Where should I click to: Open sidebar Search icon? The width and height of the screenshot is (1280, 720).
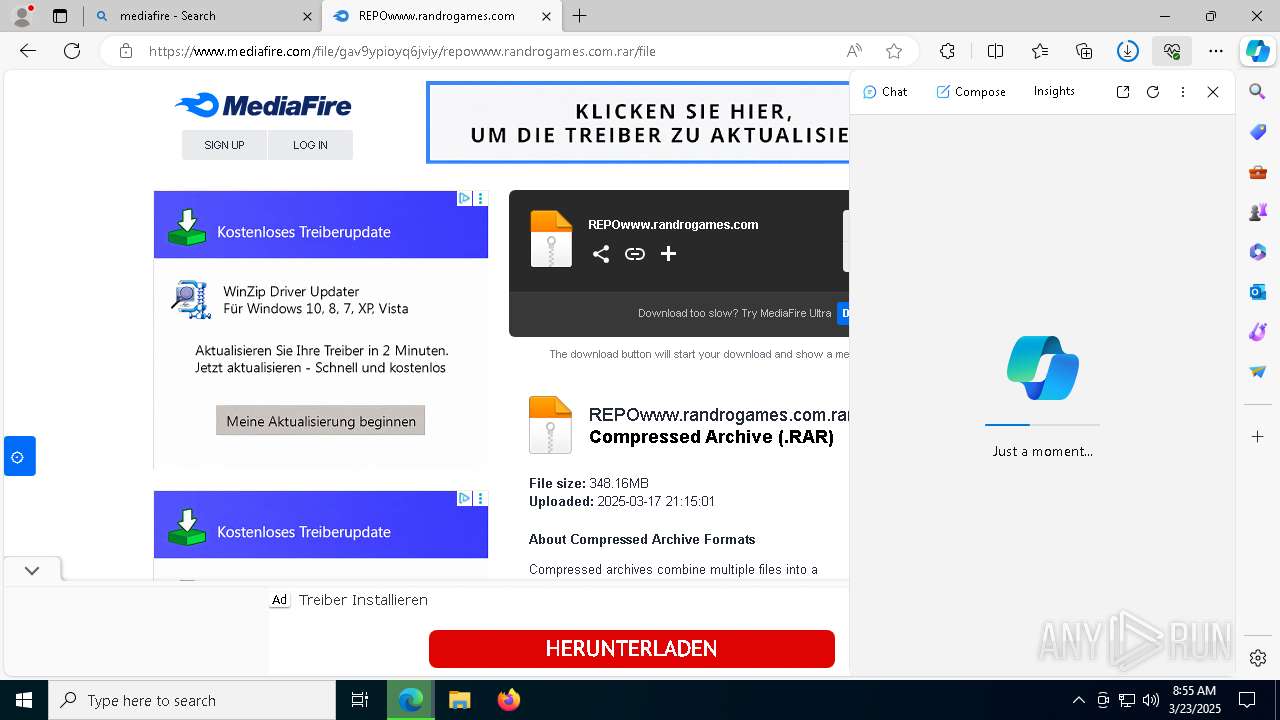pos(1258,92)
